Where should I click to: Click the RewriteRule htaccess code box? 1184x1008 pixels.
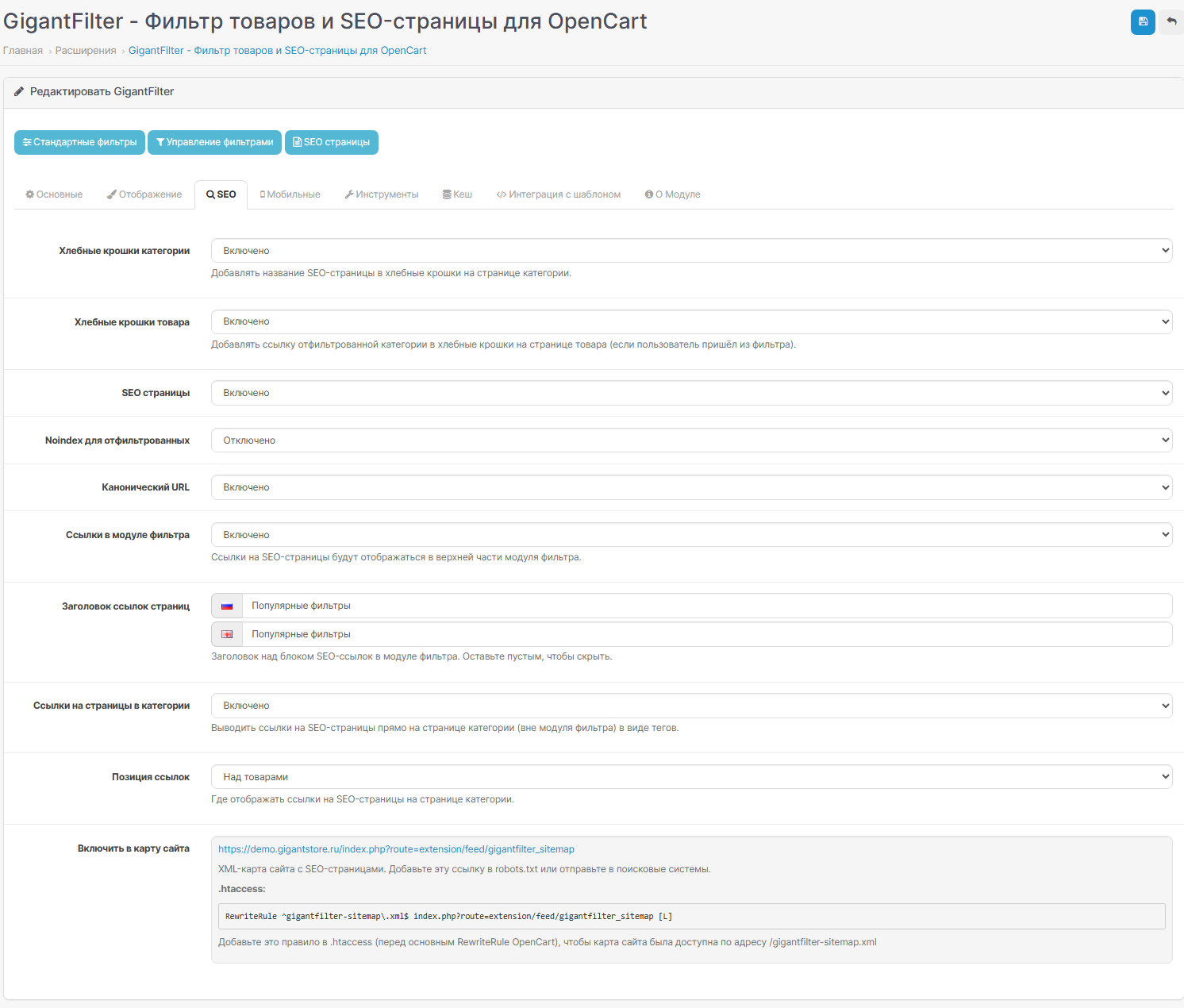691,916
